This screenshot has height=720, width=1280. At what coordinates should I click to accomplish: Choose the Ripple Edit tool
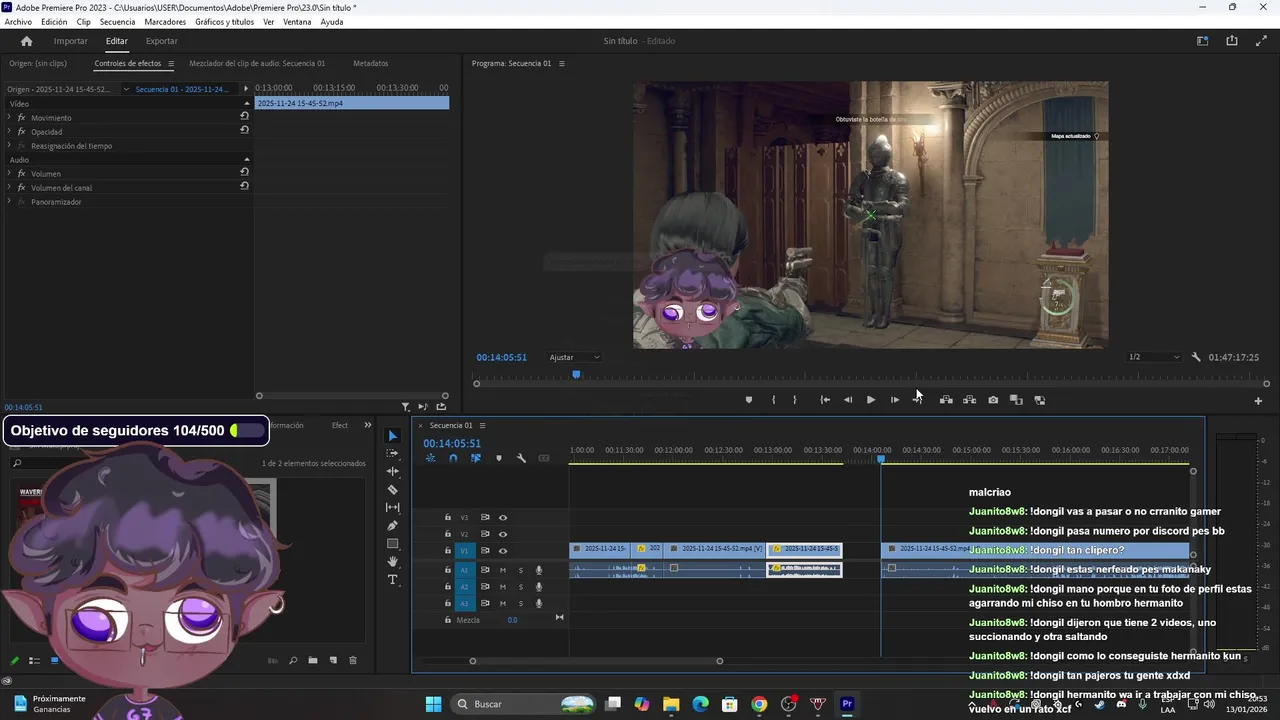tap(393, 471)
